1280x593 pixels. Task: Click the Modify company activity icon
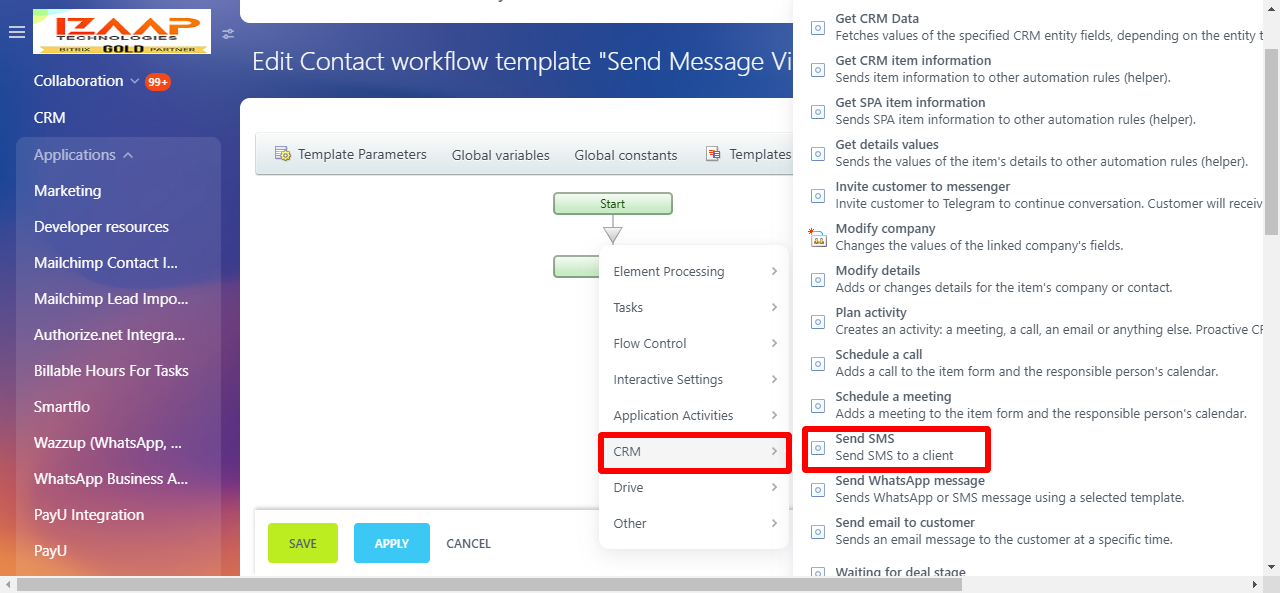[x=818, y=238]
